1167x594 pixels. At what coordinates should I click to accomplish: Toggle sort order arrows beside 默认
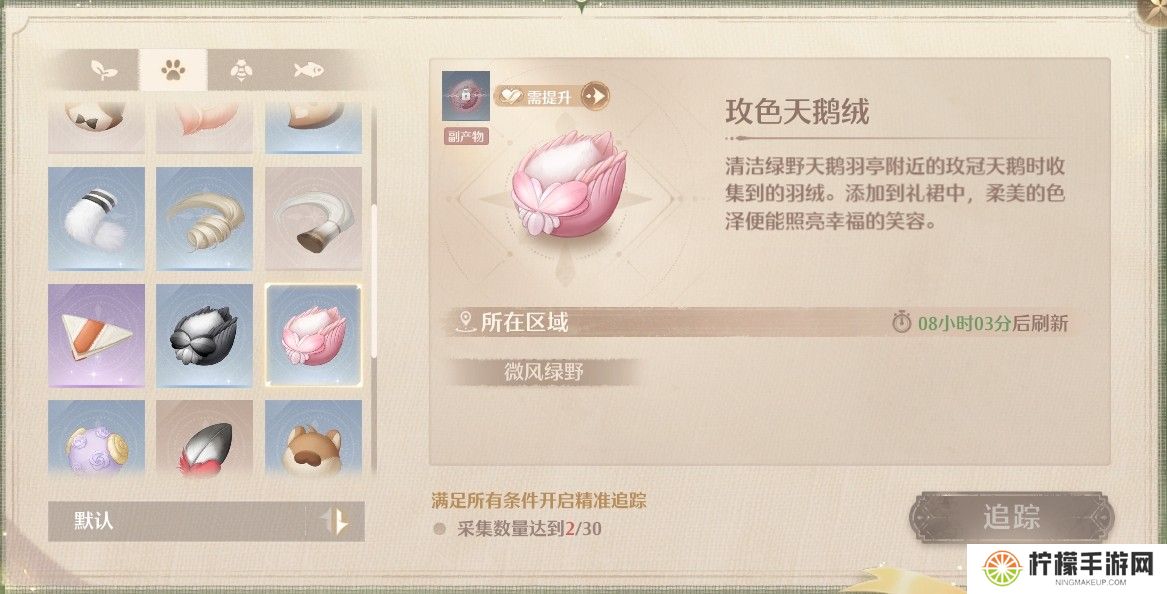[336, 520]
